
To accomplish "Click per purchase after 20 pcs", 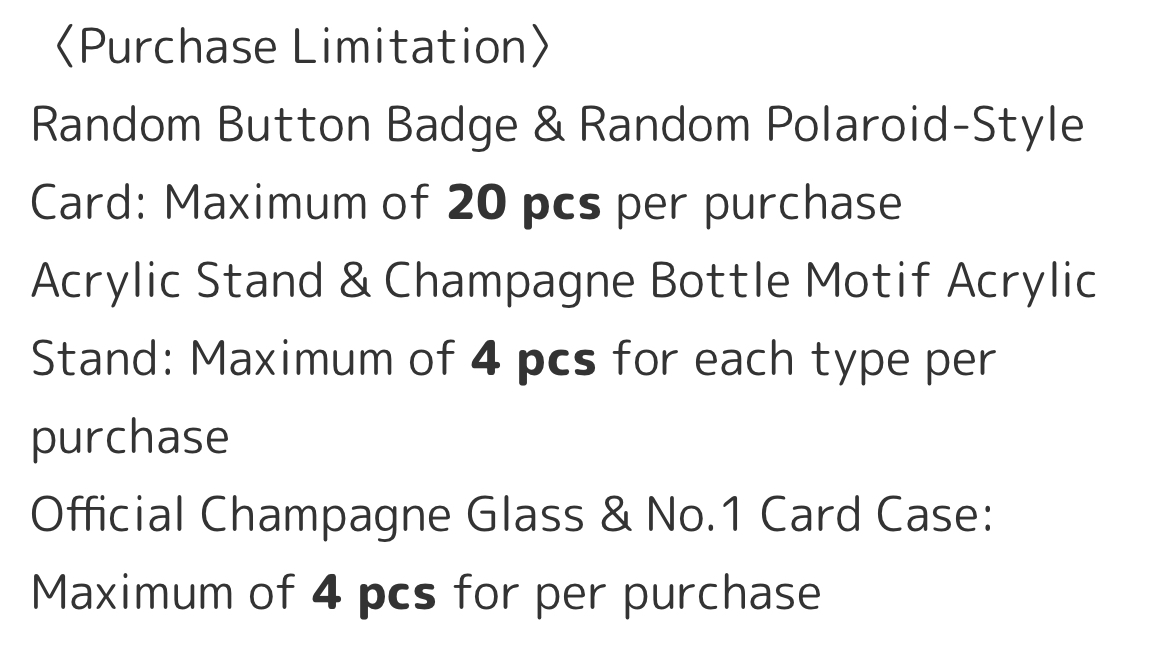I will coord(759,205).
